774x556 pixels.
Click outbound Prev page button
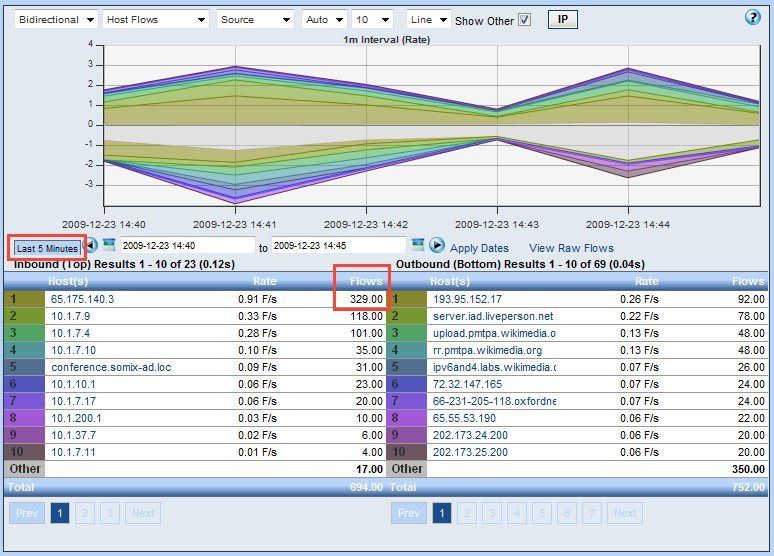click(409, 513)
